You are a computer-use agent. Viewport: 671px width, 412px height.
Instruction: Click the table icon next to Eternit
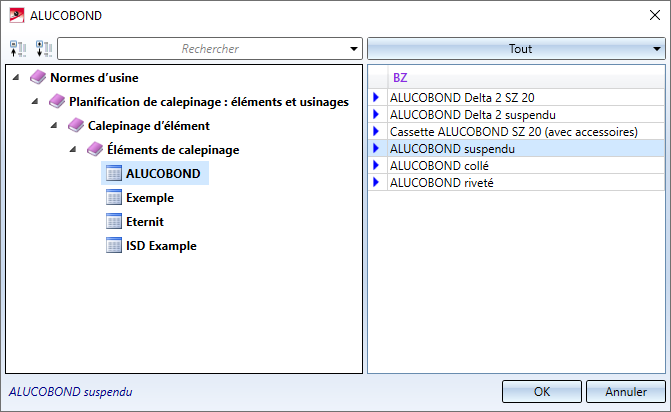[x=114, y=221]
